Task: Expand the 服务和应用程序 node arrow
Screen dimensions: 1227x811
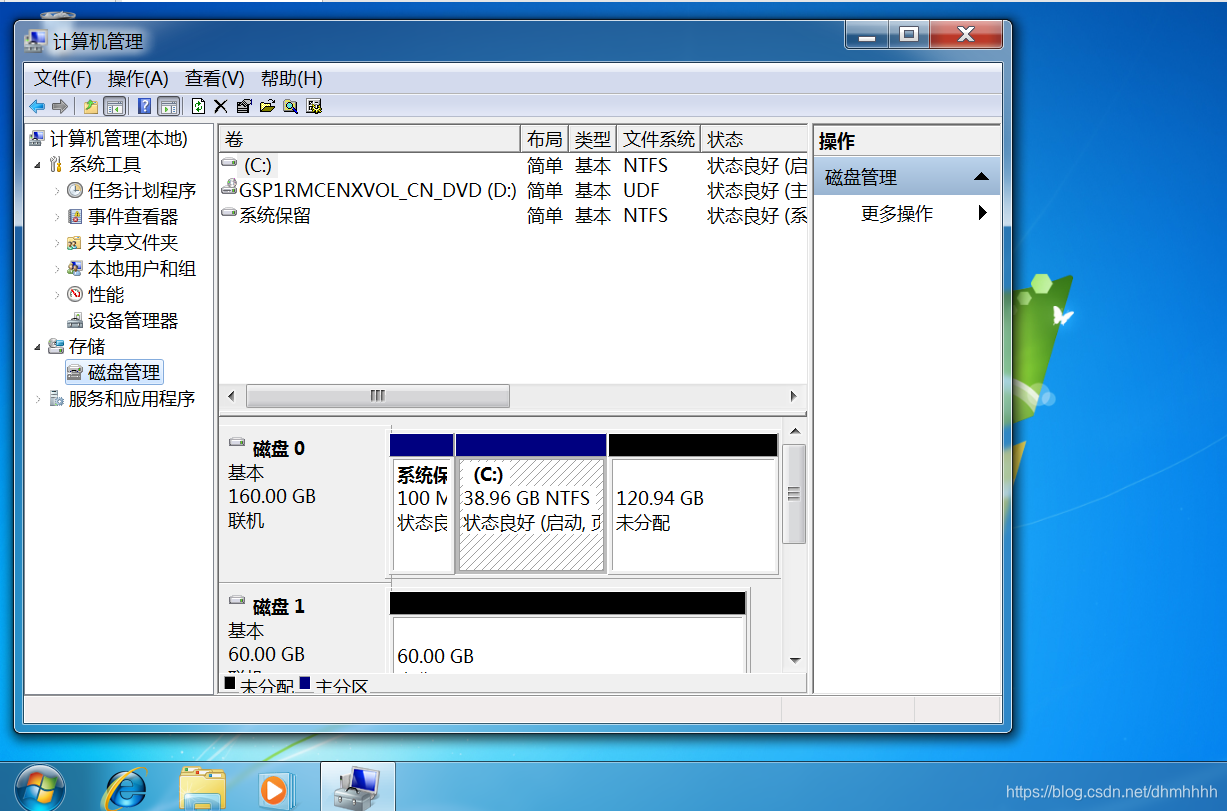Action: 37,399
